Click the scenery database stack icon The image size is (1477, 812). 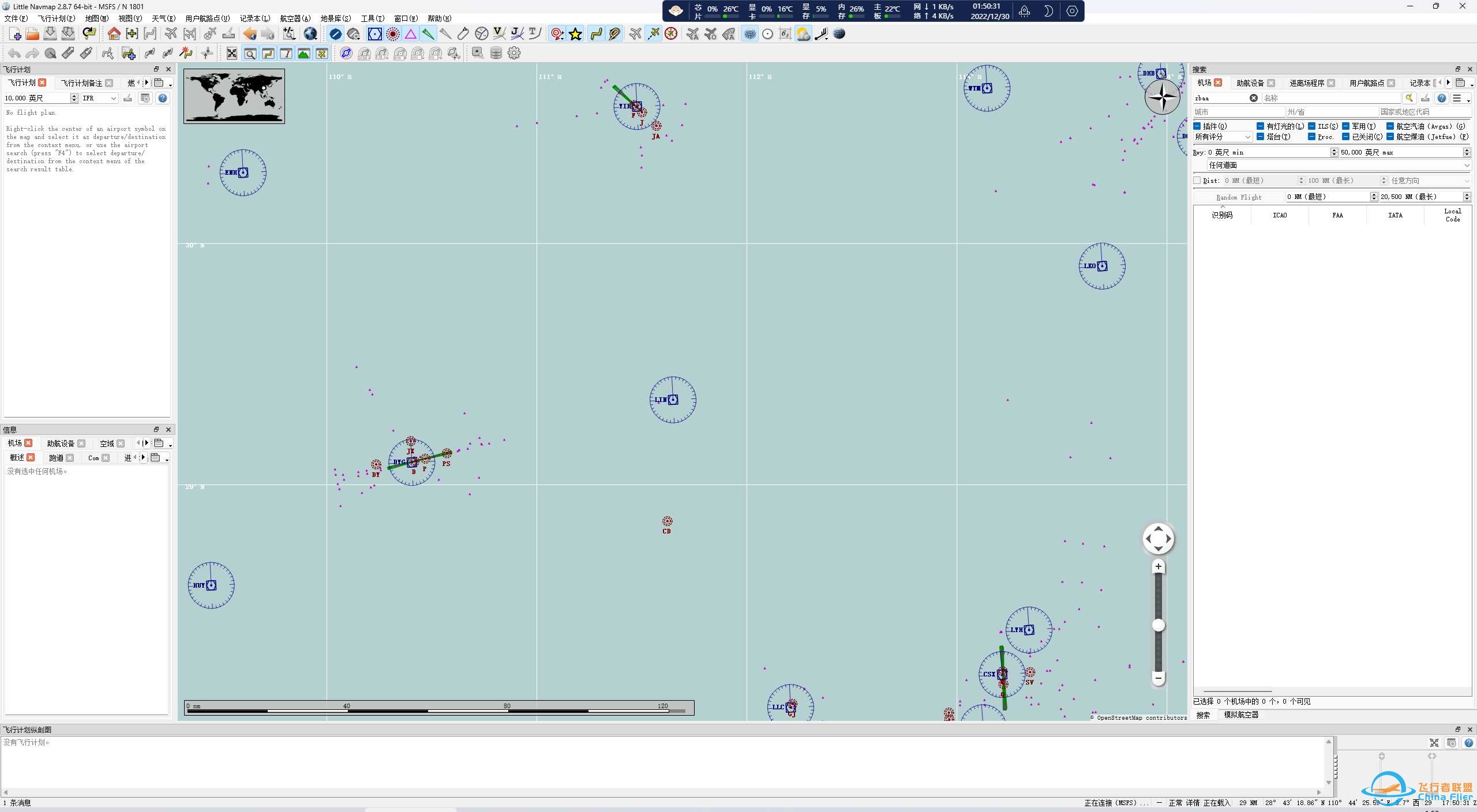tap(496, 54)
